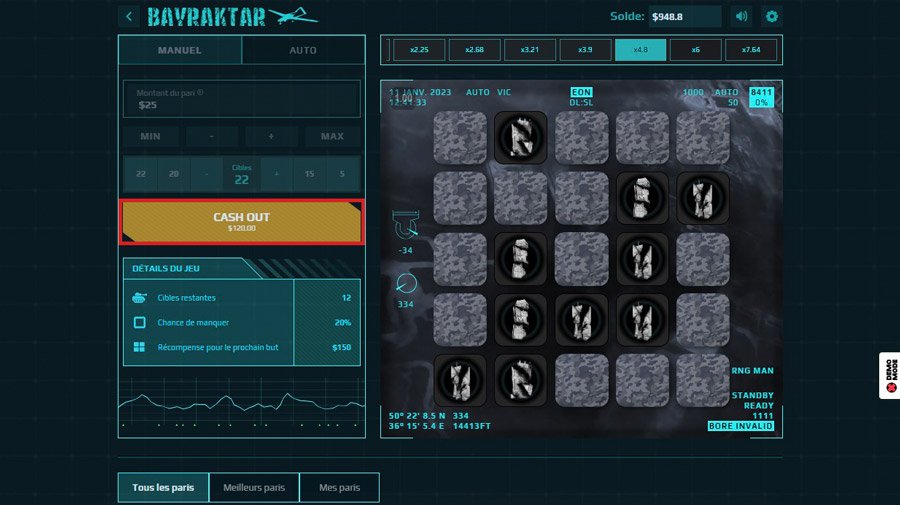Select preset 22 at start of targets row
The image size is (900, 505).
tap(141, 174)
